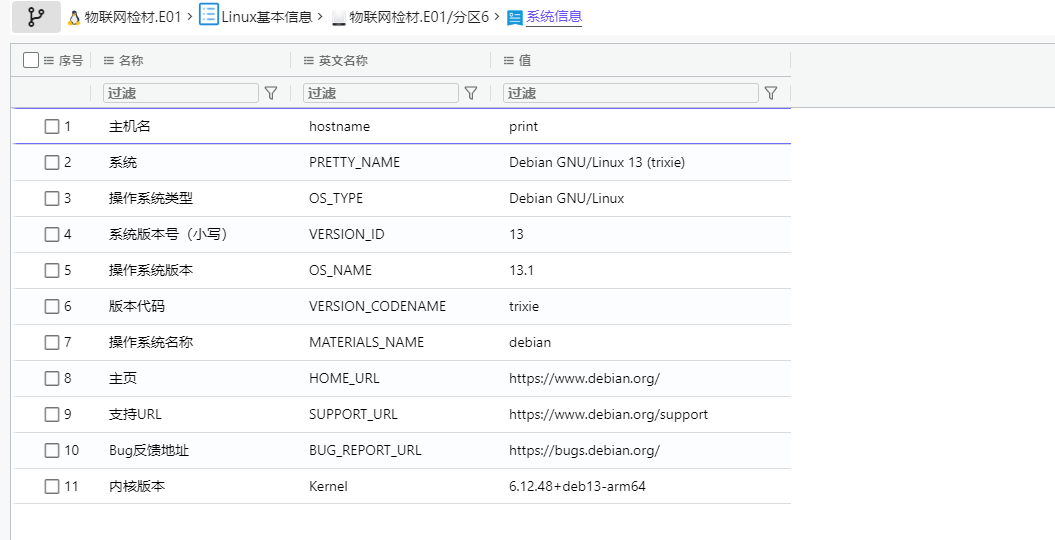Viewport: 1055px width, 540px height.
Task: Open Linux基本信息 breadcrumb item
Action: tap(267, 18)
